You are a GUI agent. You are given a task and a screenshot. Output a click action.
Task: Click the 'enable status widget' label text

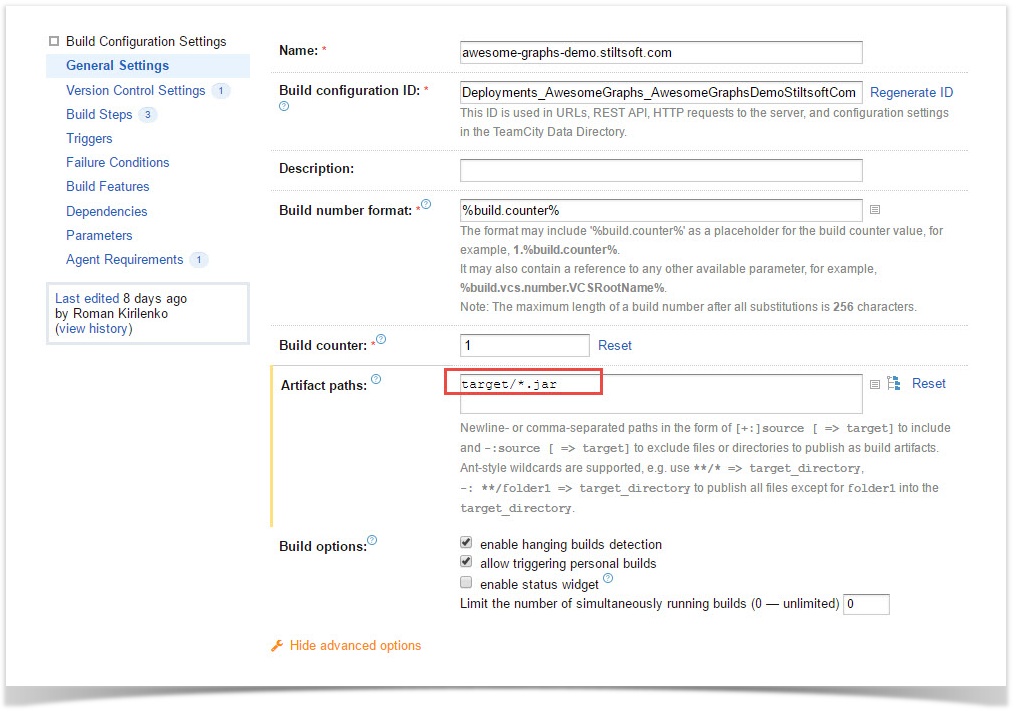point(539,584)
